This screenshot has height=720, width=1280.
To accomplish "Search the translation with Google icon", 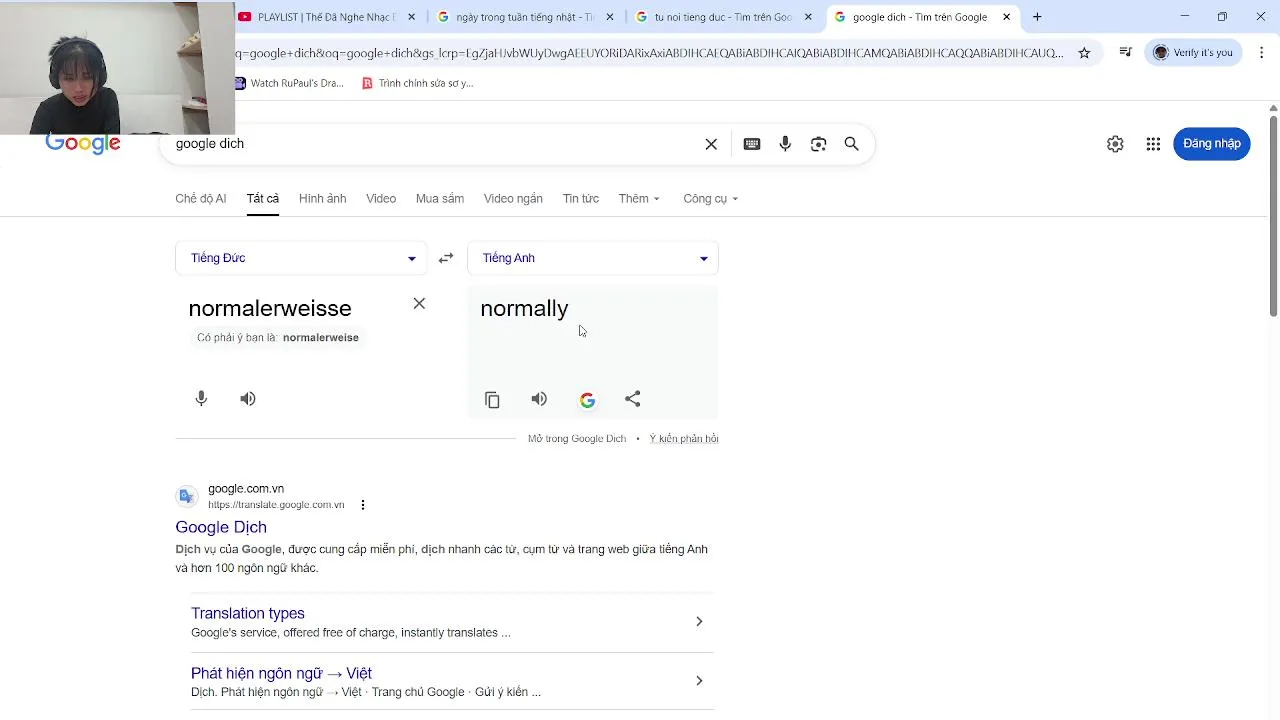I will [587, 400].
